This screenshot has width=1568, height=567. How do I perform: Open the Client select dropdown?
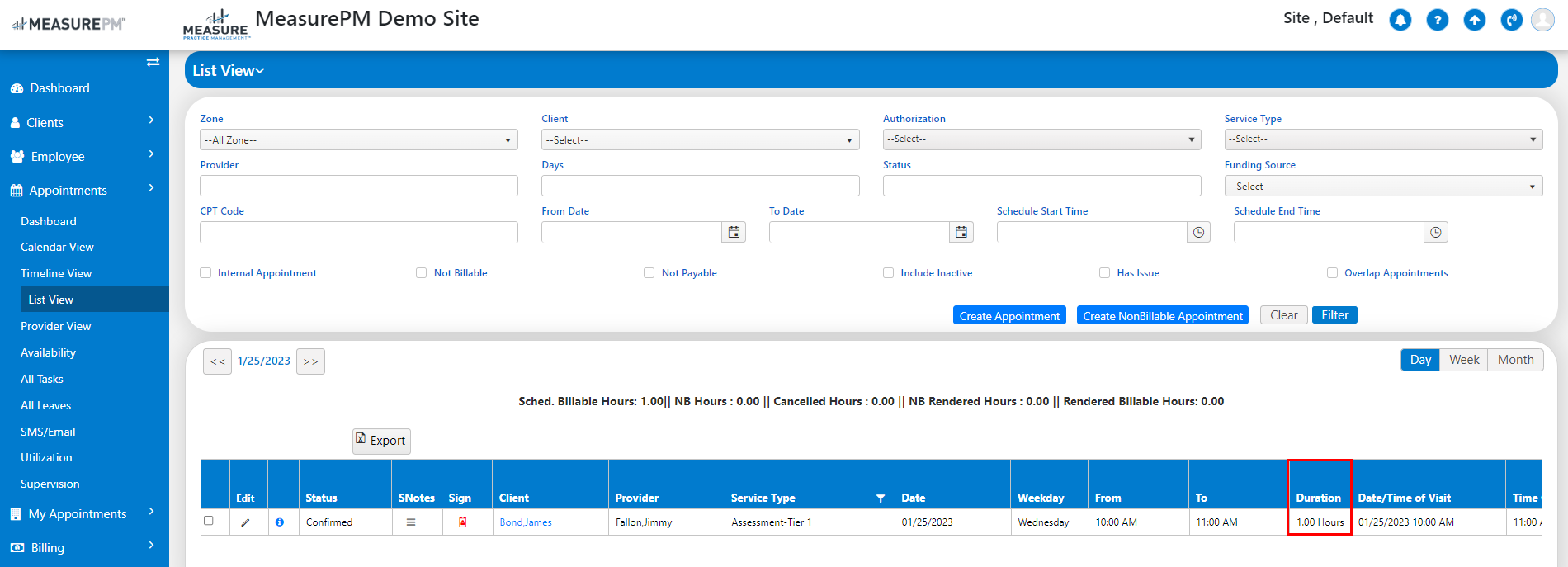(x=701, y=140)
